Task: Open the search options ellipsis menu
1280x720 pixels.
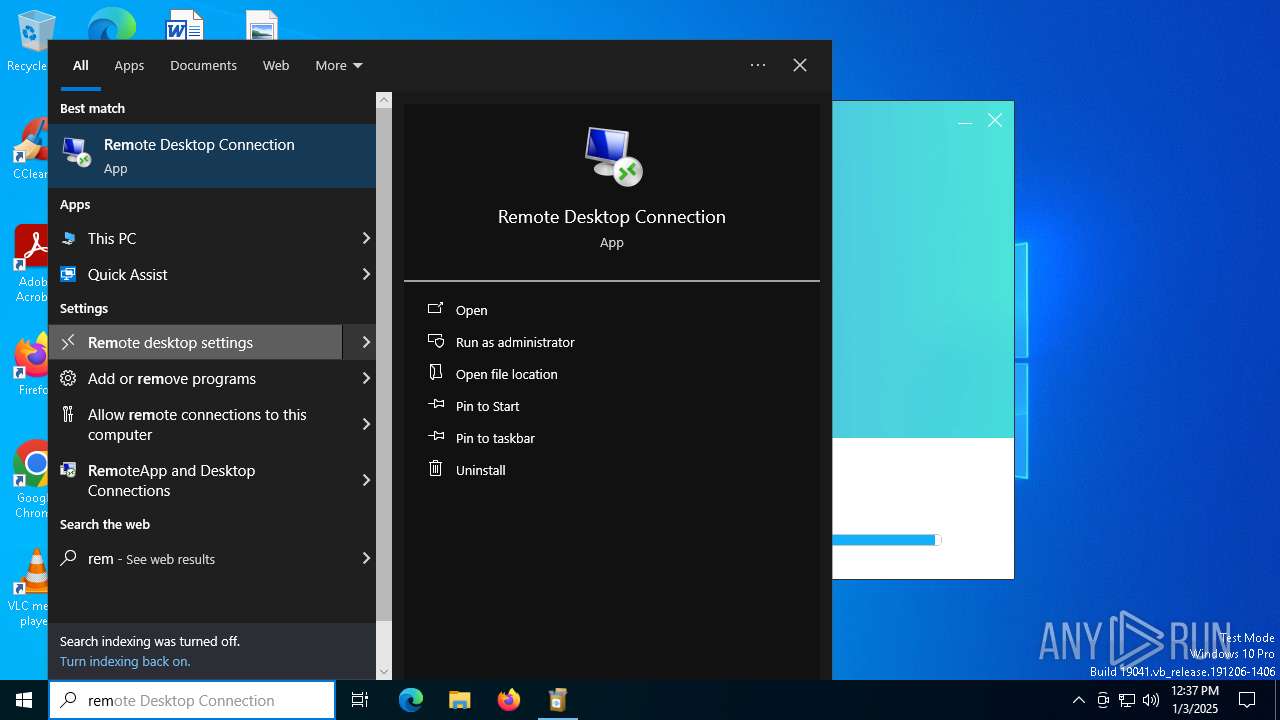Action: (758, 65)
